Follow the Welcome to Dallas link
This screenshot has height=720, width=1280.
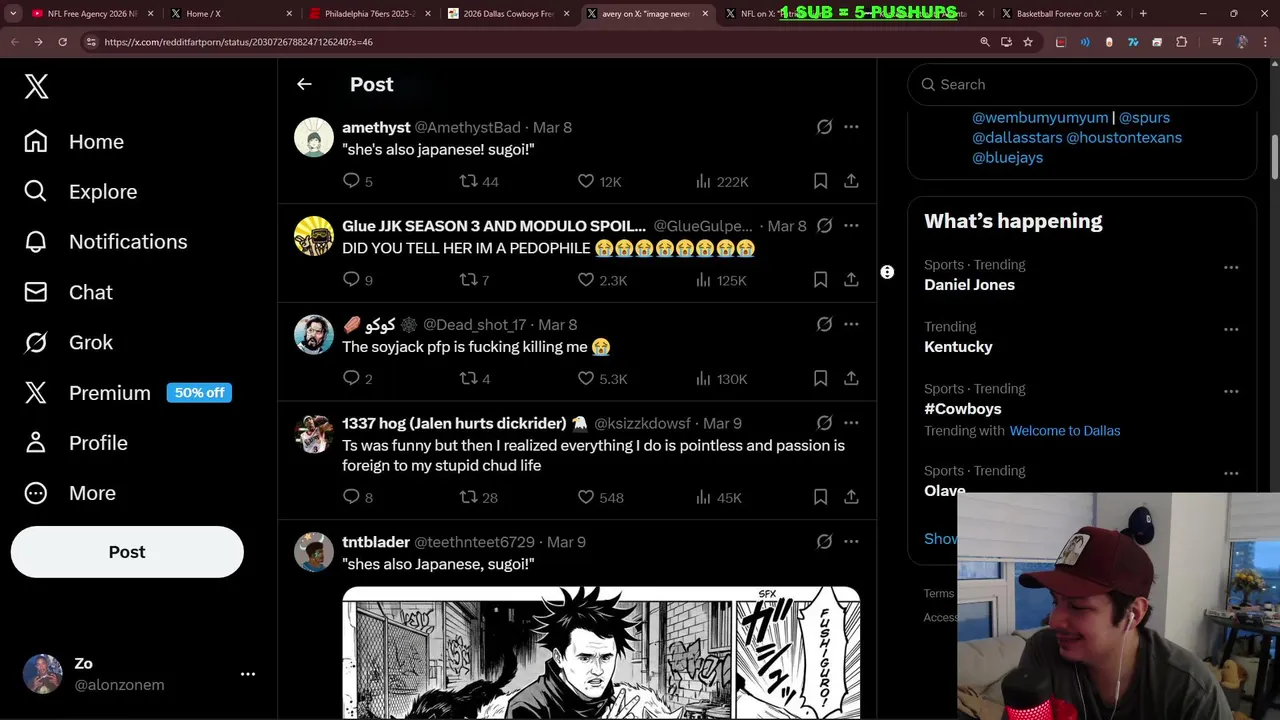[1065, 431]
